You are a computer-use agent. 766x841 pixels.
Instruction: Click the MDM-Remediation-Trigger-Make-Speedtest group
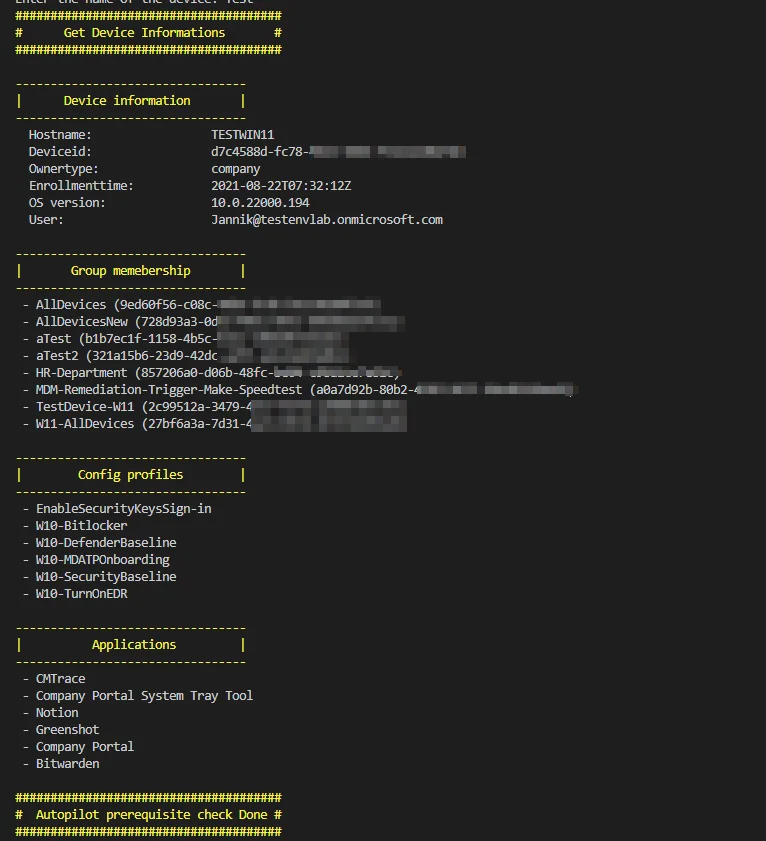click(300, 390)
